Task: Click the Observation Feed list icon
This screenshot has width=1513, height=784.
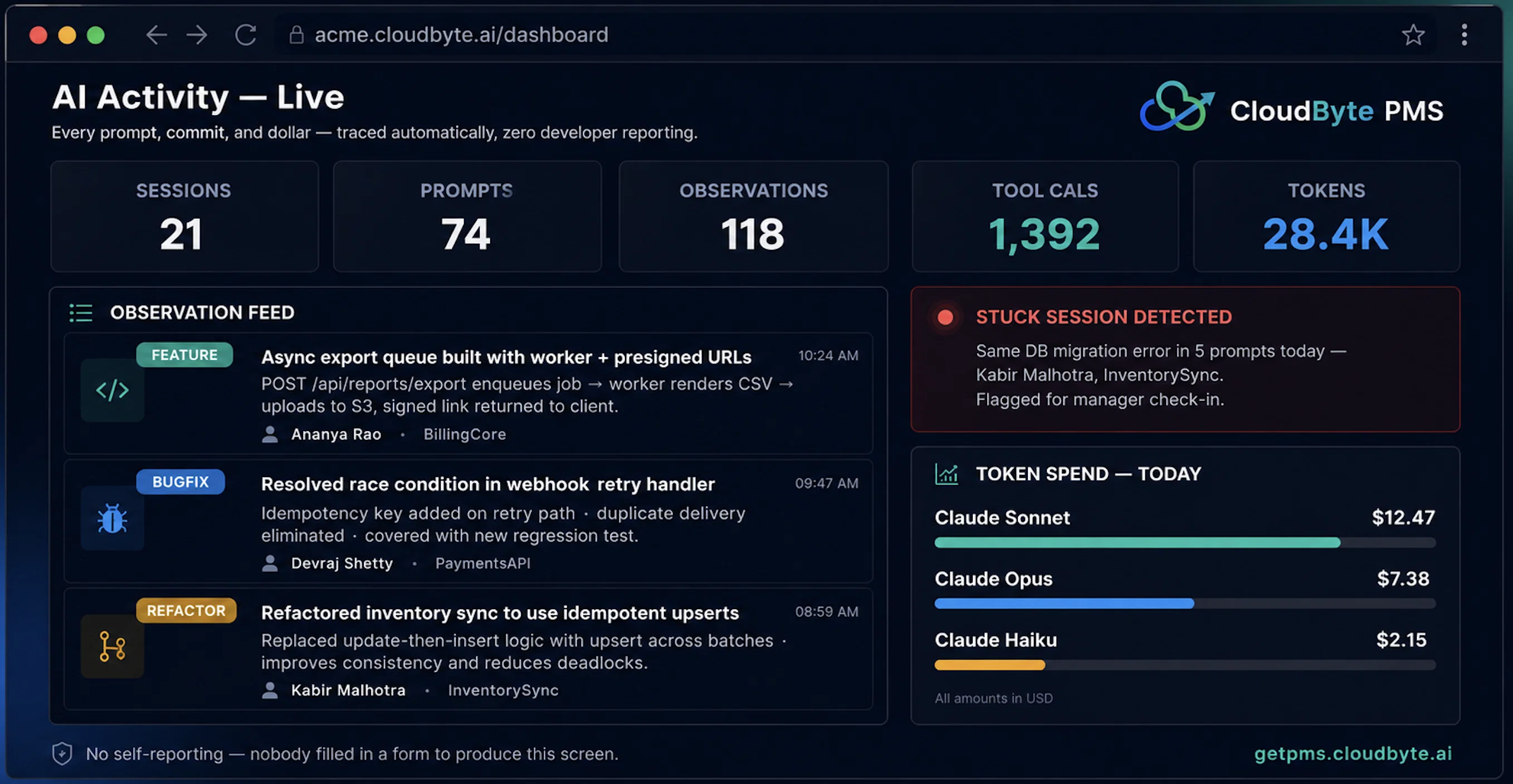Action: pos(80,312)
